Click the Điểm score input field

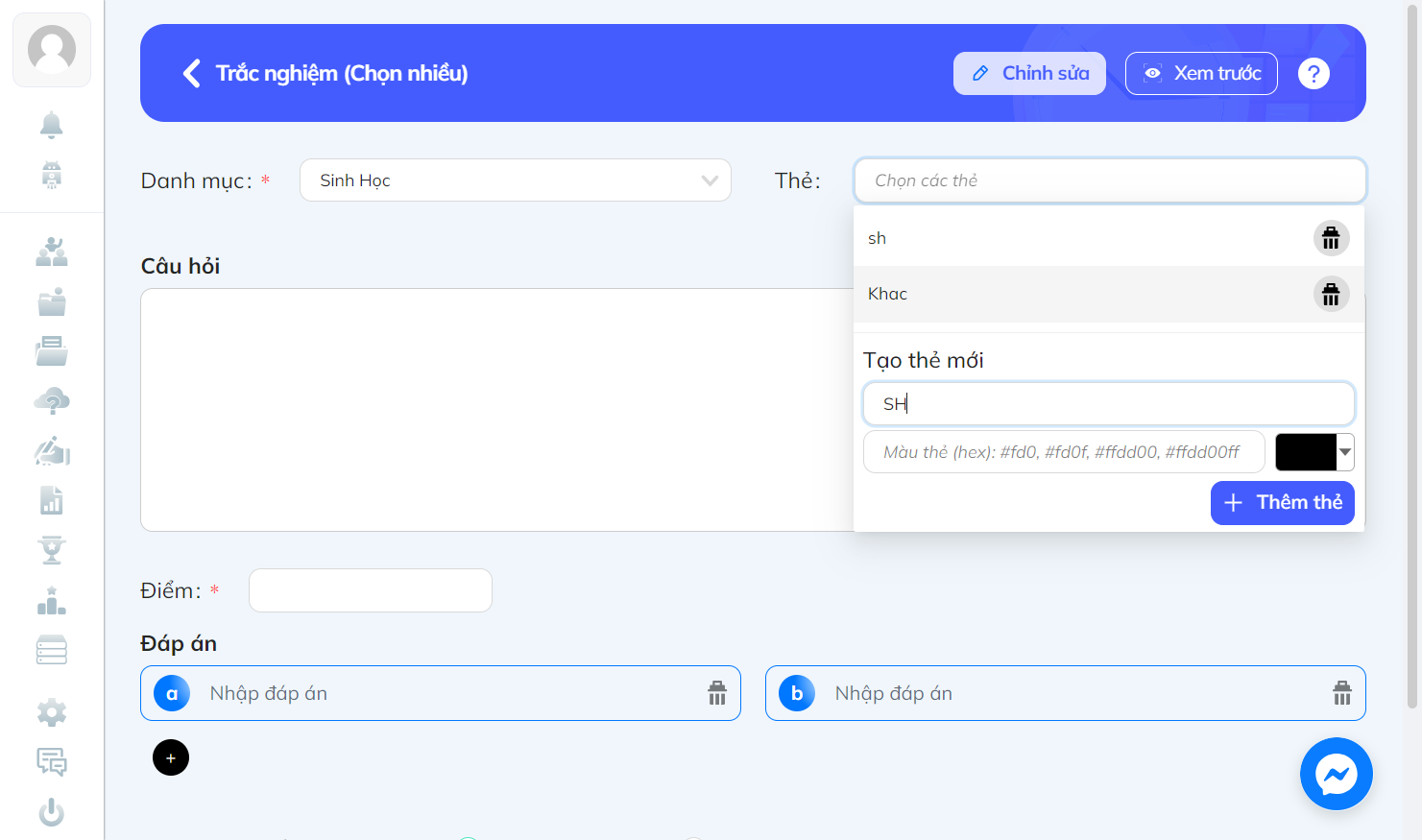[371, 590]
